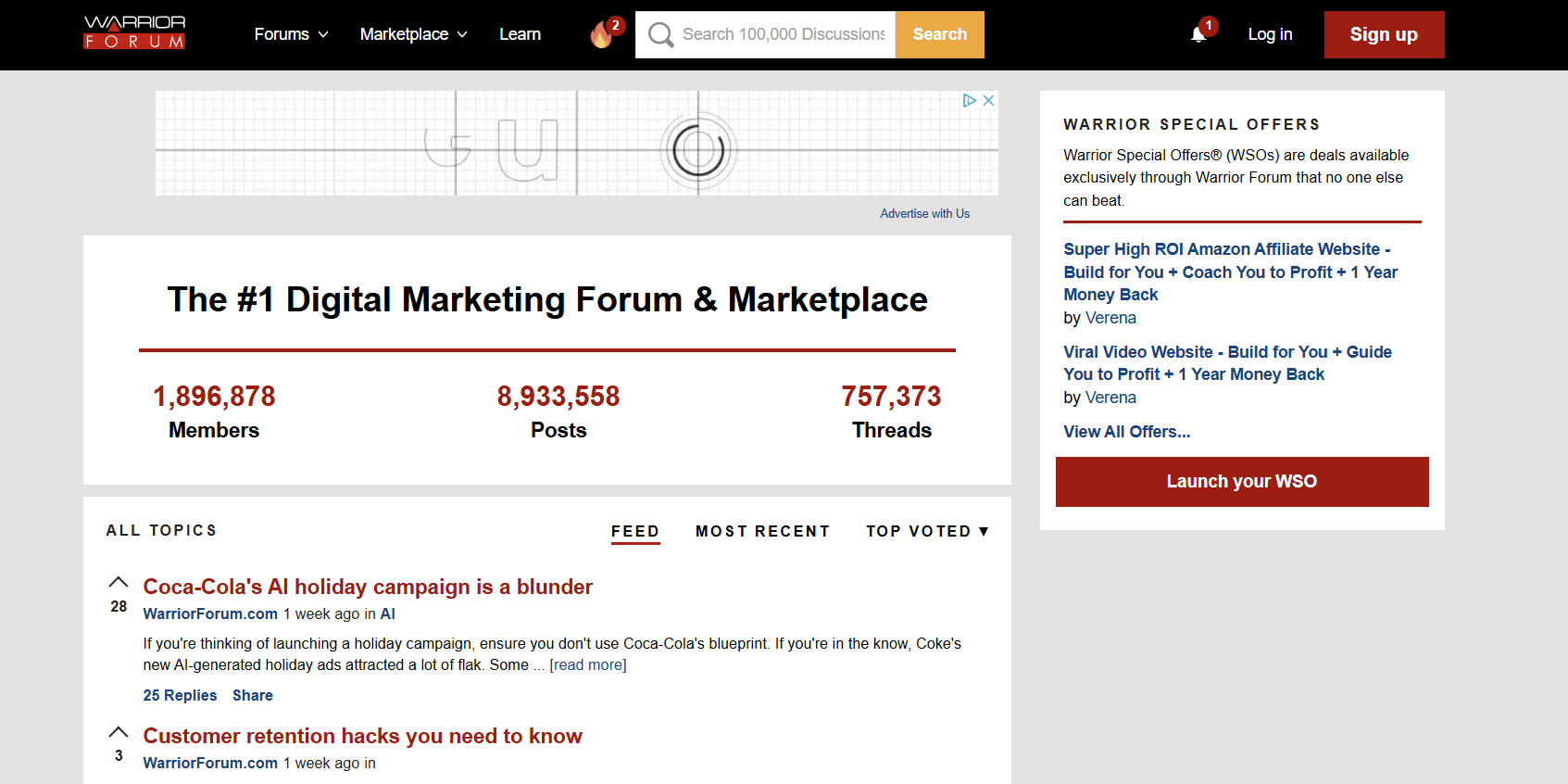
Task: Open the Learn menu item
Action: tap(520, 34)
